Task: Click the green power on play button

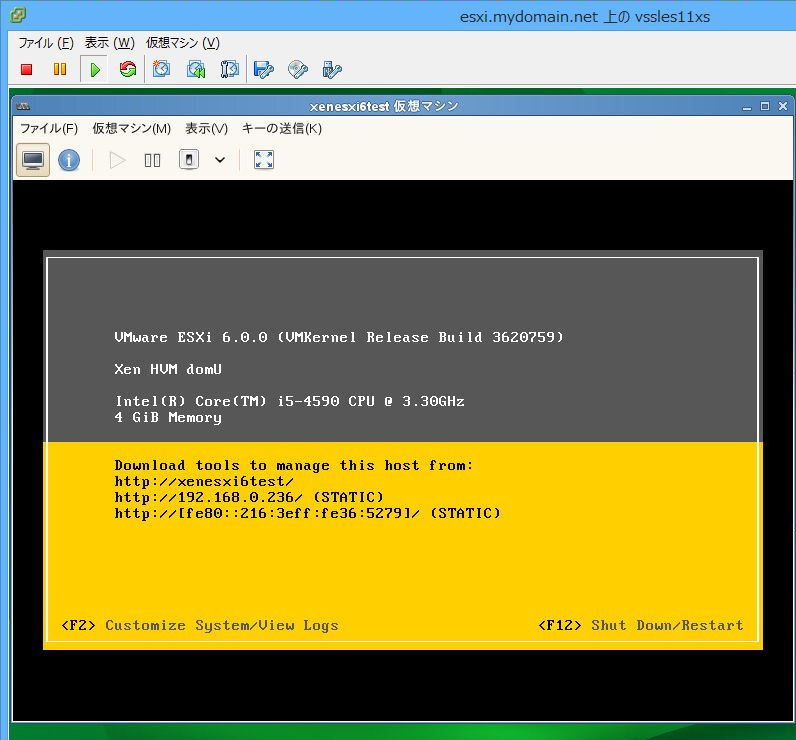Action: pyautogui.click(x=95, y=69)
